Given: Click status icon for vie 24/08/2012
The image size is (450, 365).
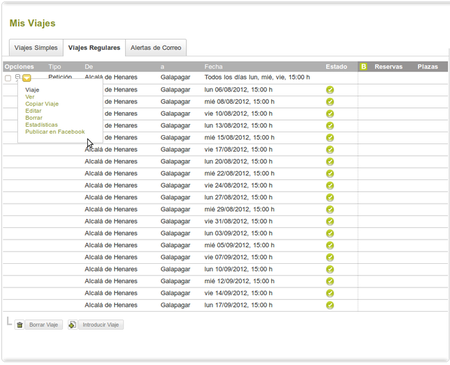Looking at the screenshot, I should [330, 186].
